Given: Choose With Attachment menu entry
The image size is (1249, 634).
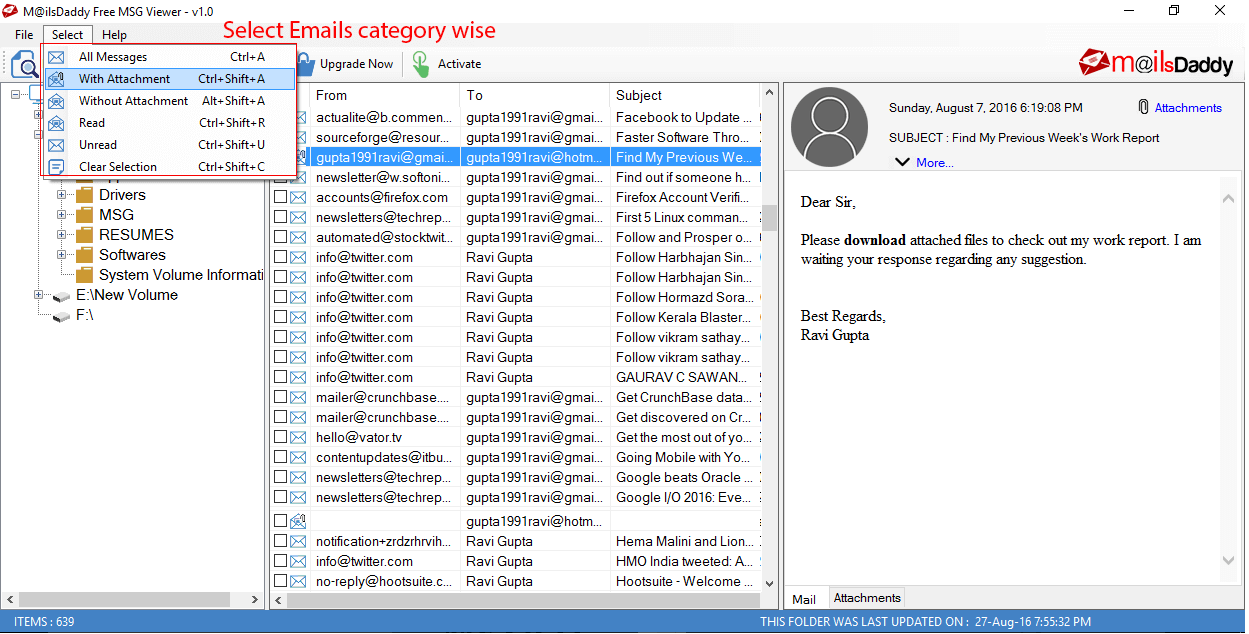Looking at the screenshot, I should [x=169, y=79].
